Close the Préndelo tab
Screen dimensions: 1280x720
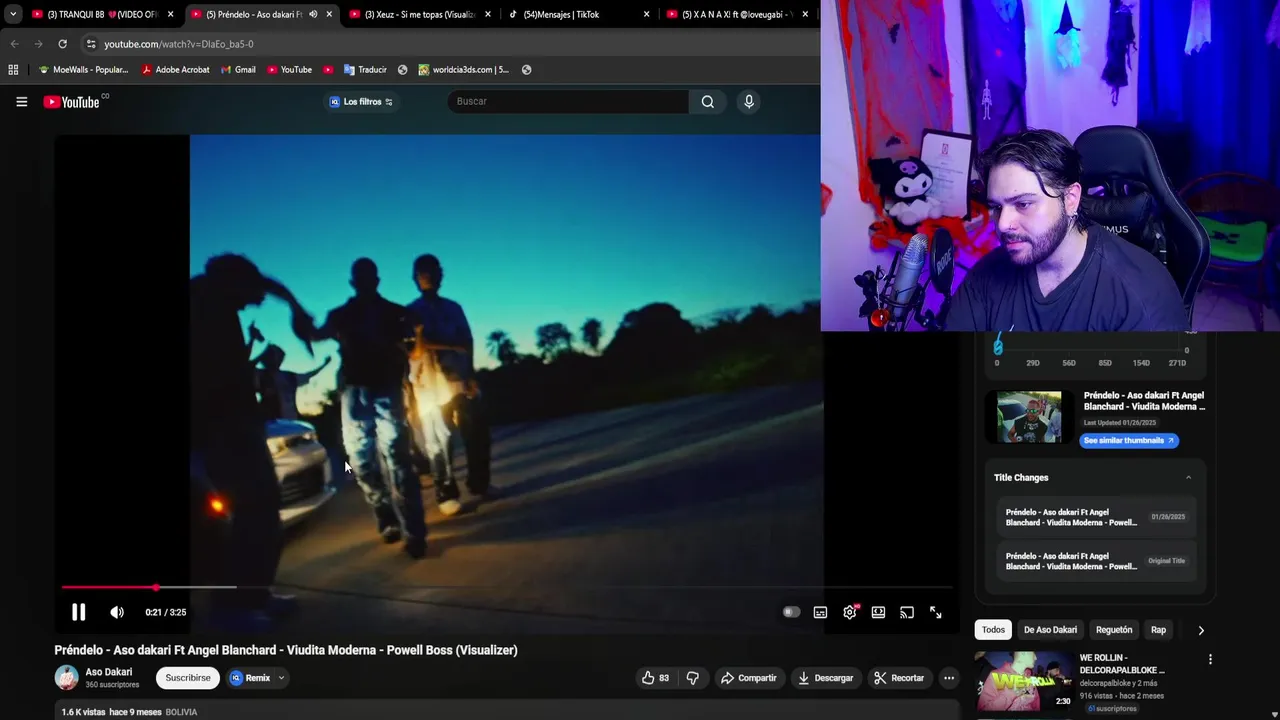coord(329,14)
